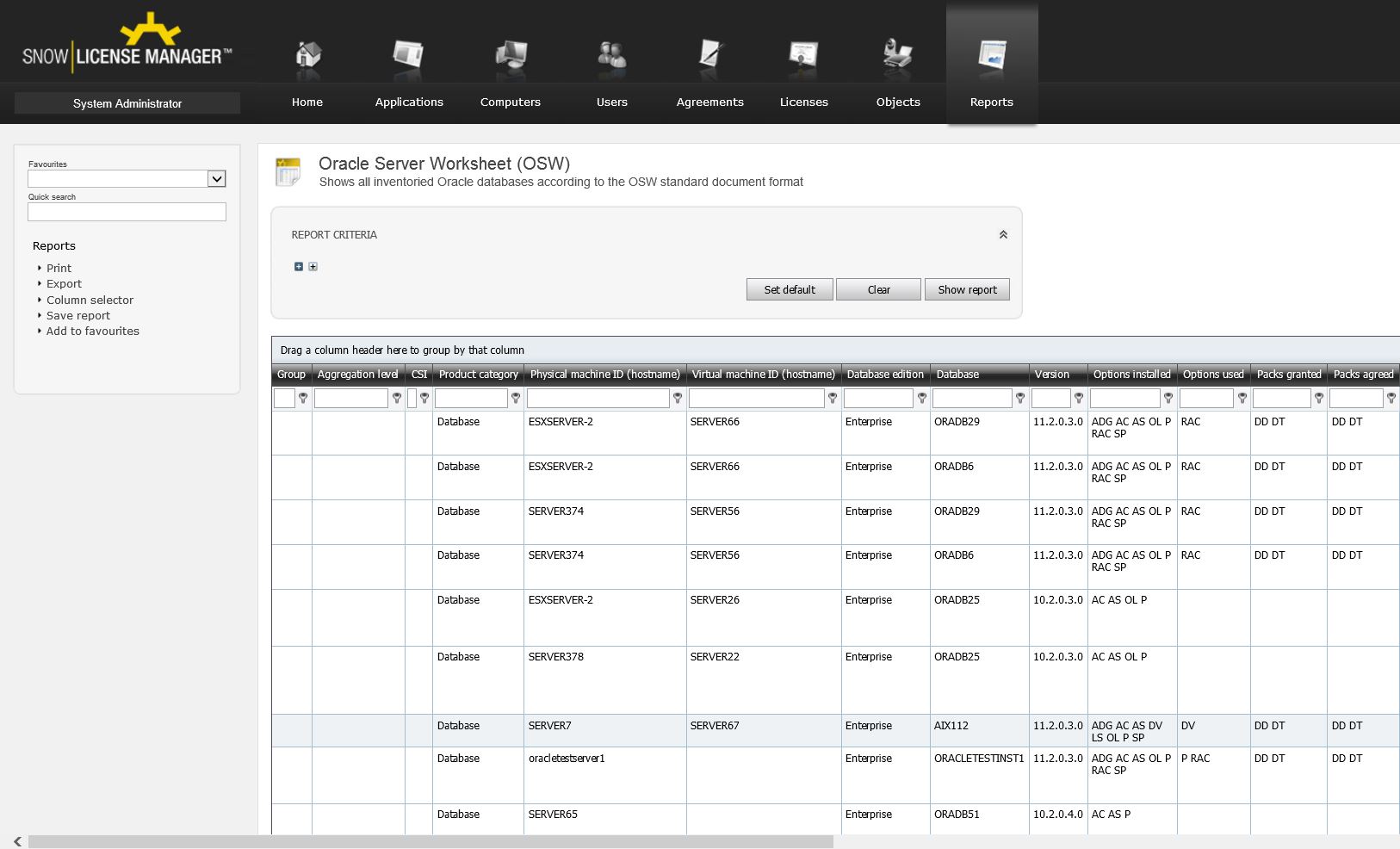Click the System Administrator label
Screen dimensions: 1400x849
tap(127, 103)
